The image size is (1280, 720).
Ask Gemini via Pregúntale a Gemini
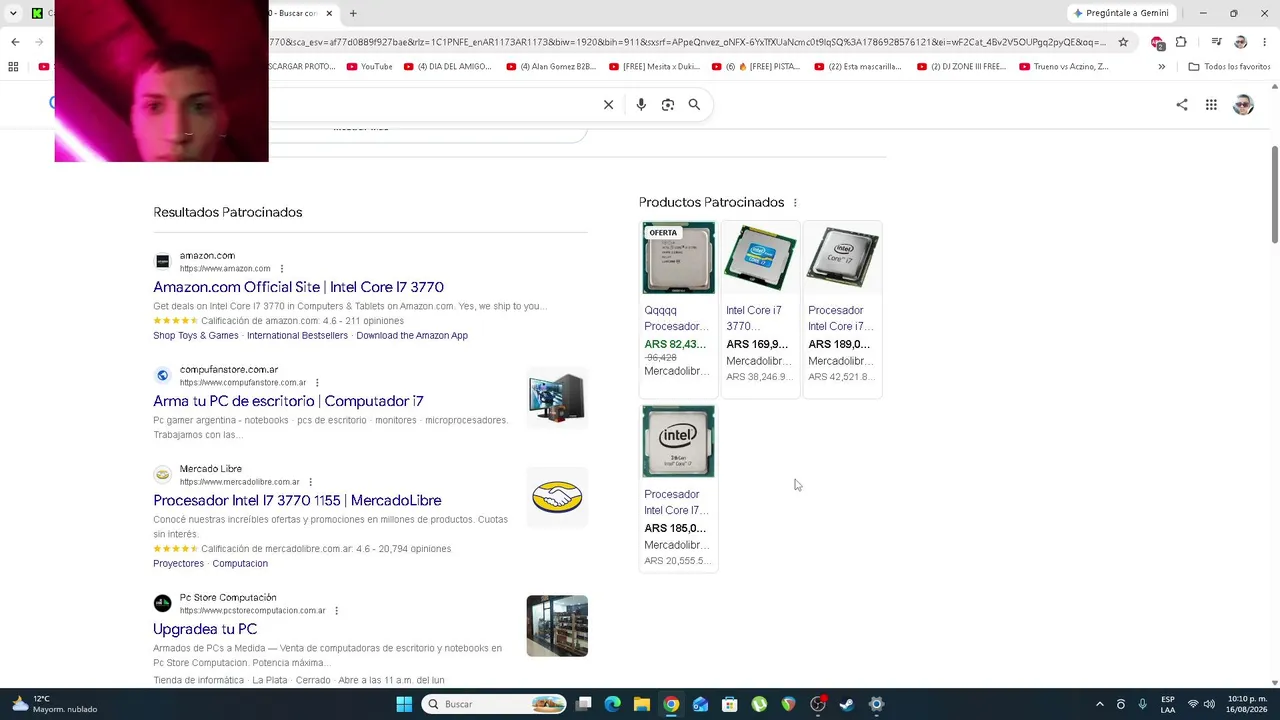pyautogui.click(x=1120, y=13)
